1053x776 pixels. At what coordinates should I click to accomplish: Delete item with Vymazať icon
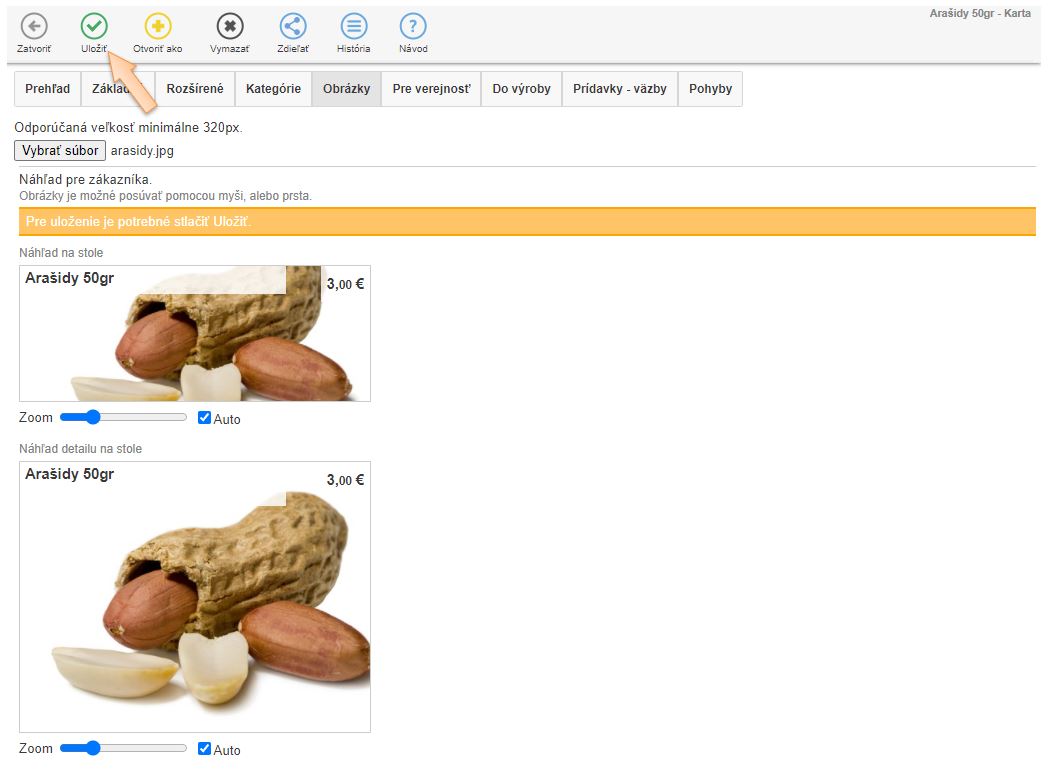pos(230,27)
